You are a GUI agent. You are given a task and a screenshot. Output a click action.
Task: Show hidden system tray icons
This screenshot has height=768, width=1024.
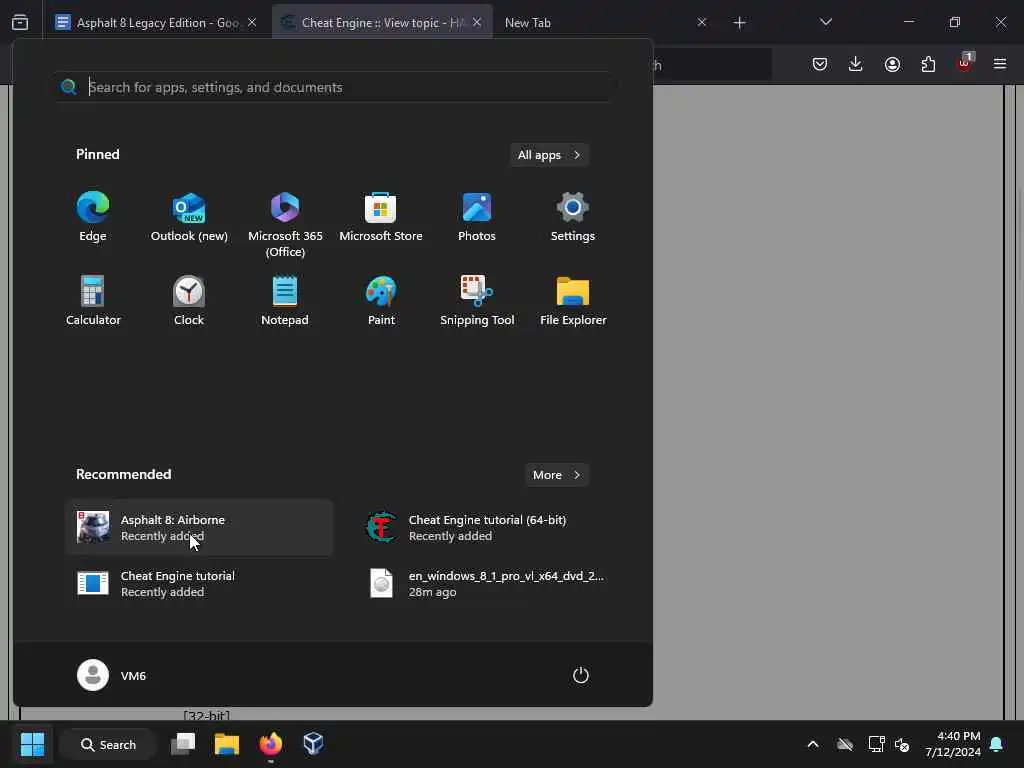[x=813, y=744]
